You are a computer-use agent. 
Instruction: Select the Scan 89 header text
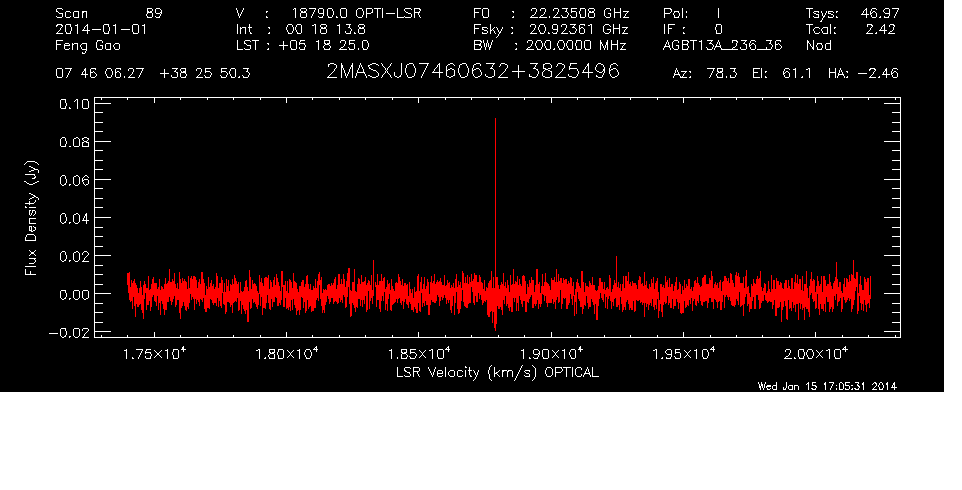pyautogui.click(x=109, y=13)
